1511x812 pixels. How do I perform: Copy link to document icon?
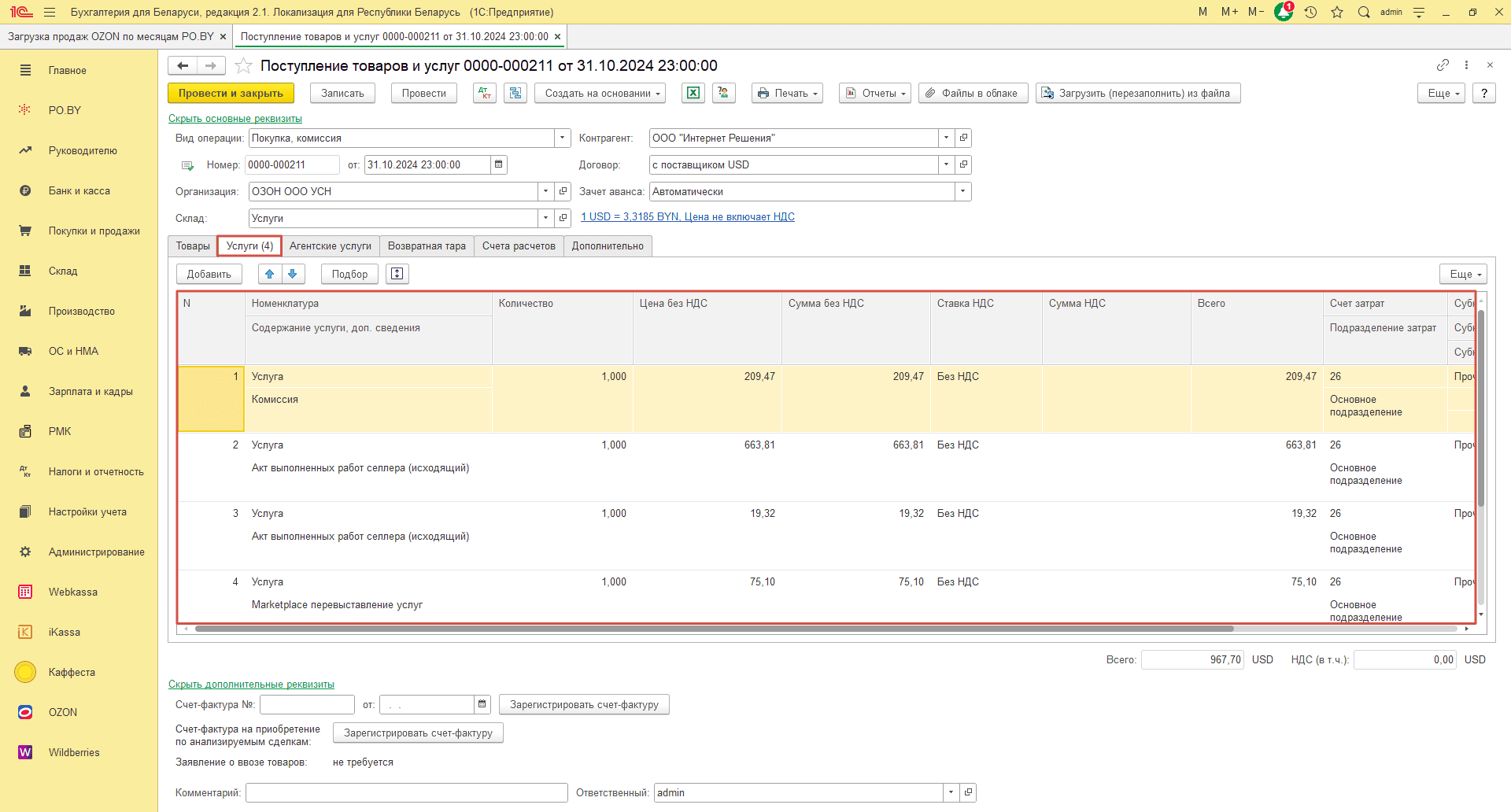1443,65
